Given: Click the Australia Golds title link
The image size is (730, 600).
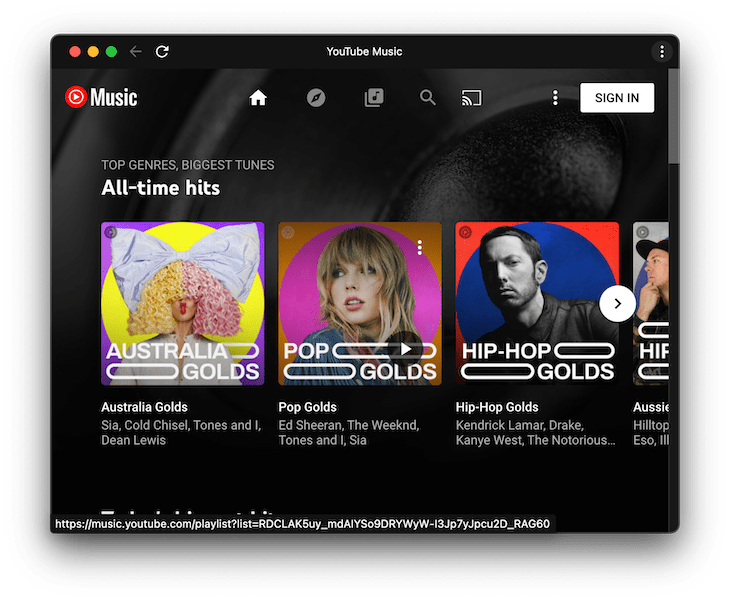Looking at the screenshot, I should tap(144, 407).
